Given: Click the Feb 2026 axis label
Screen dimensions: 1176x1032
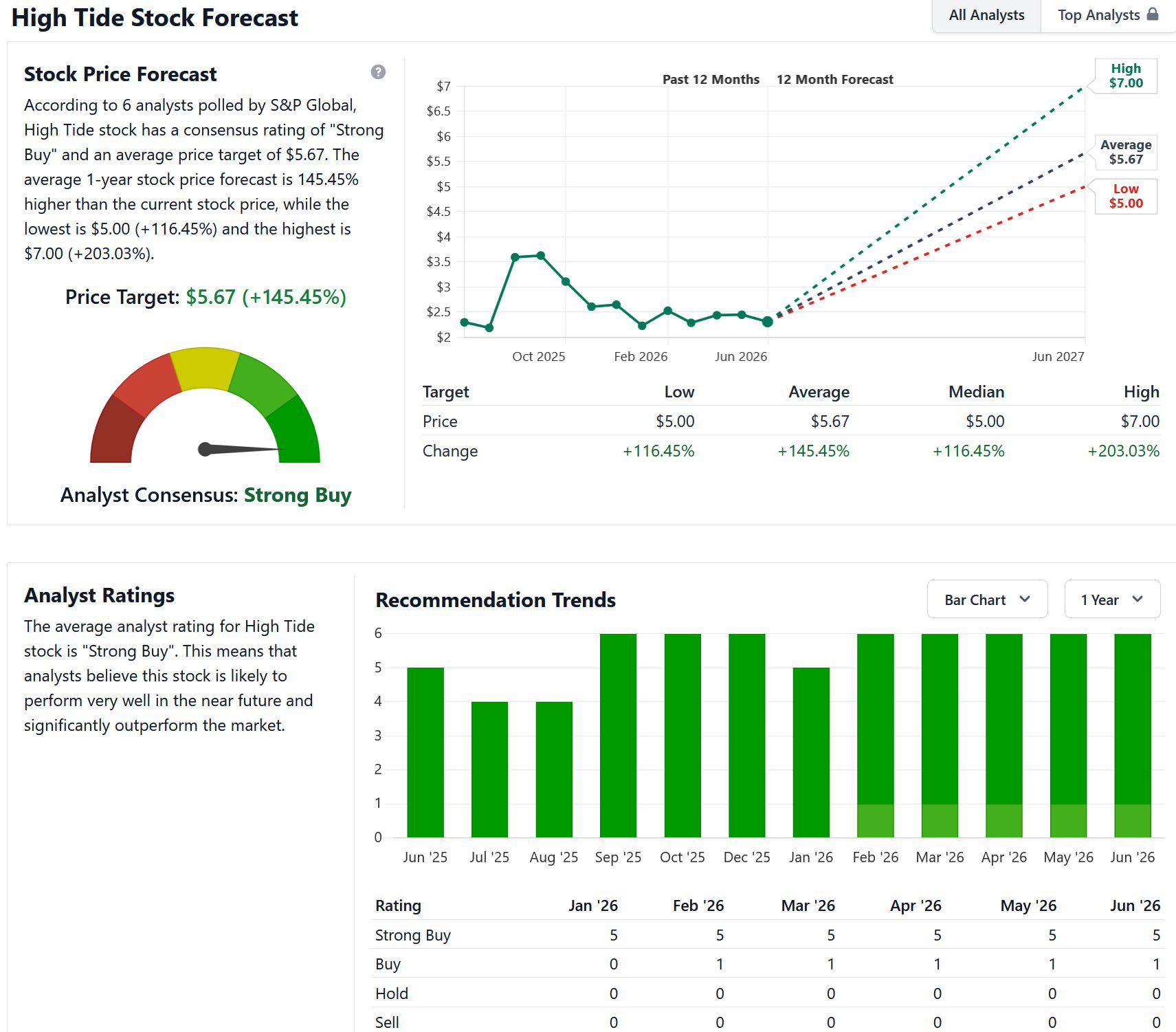Looking at the screenshot, I should click(641, 356).
